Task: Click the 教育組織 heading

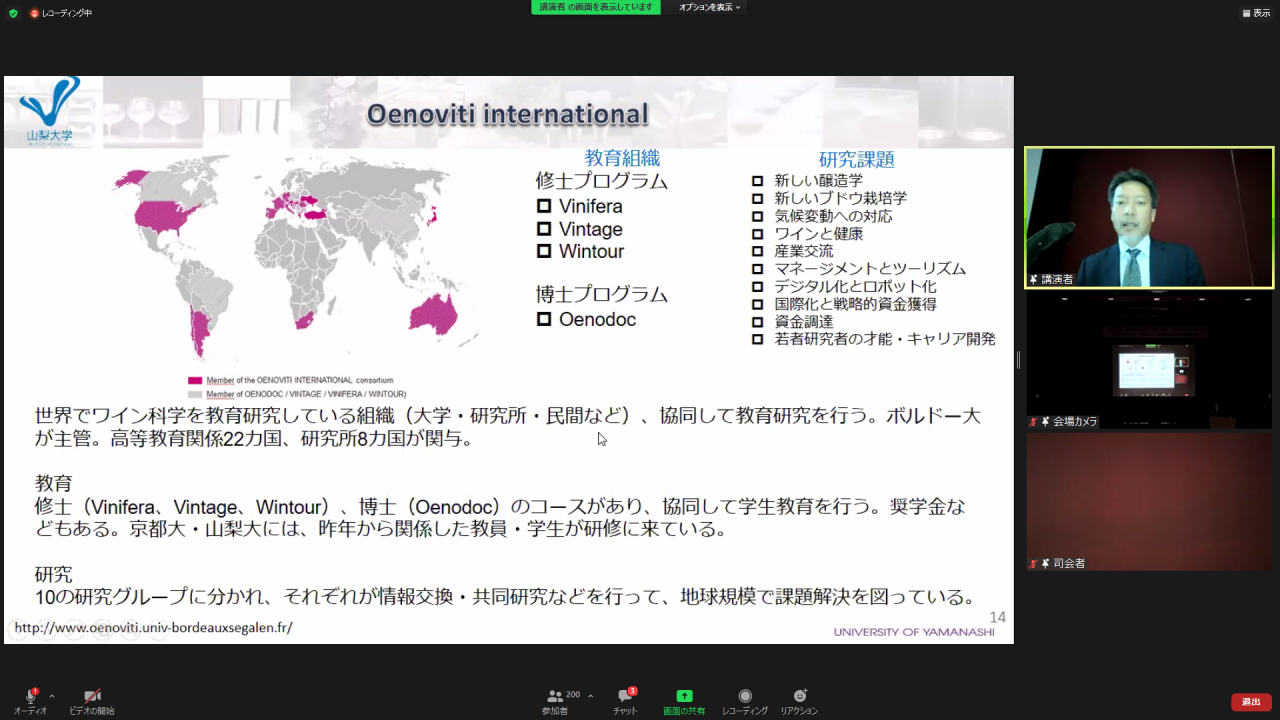Action: tap(622, 158)
